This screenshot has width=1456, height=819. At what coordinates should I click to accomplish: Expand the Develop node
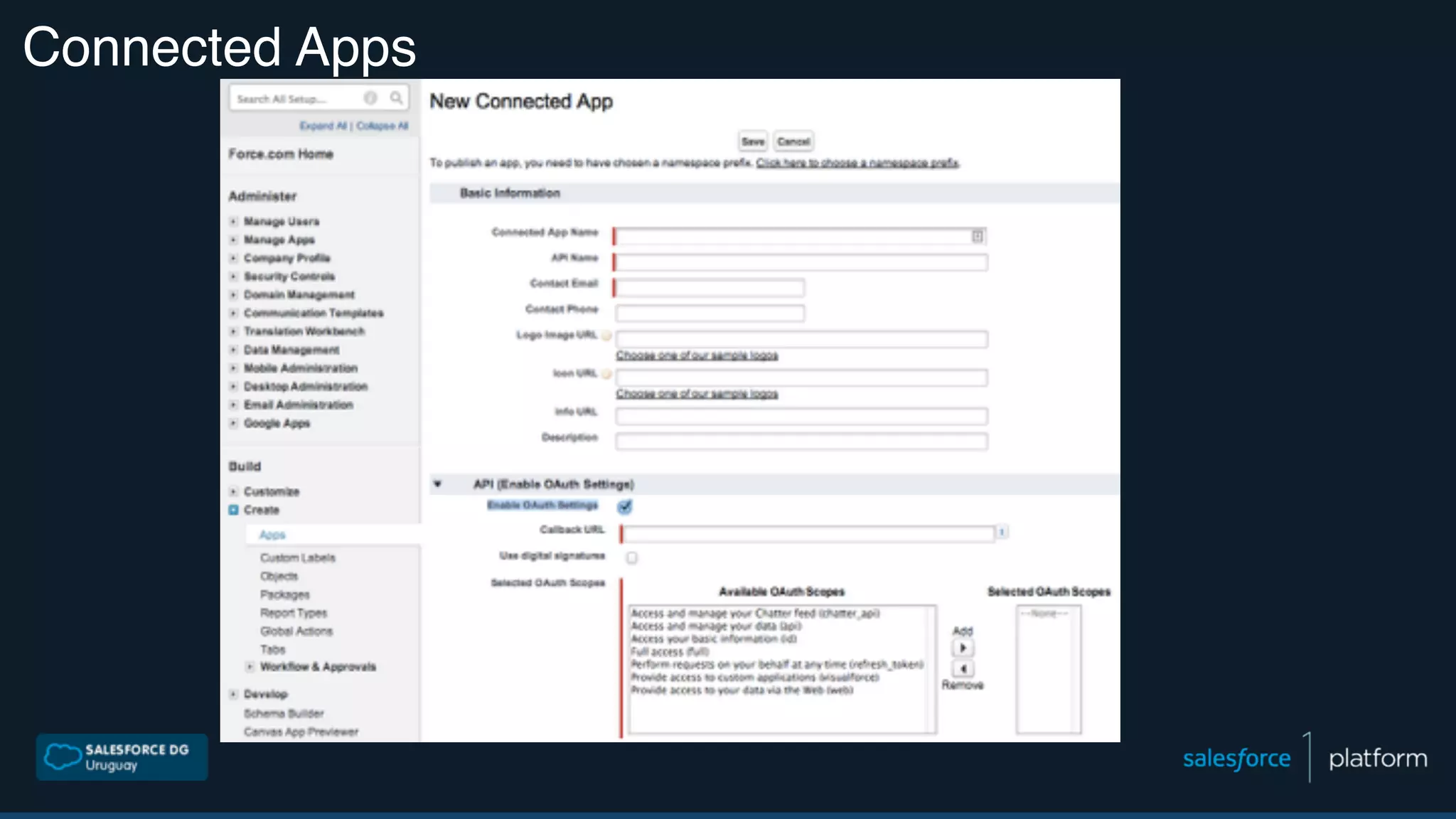click(233, 694)
